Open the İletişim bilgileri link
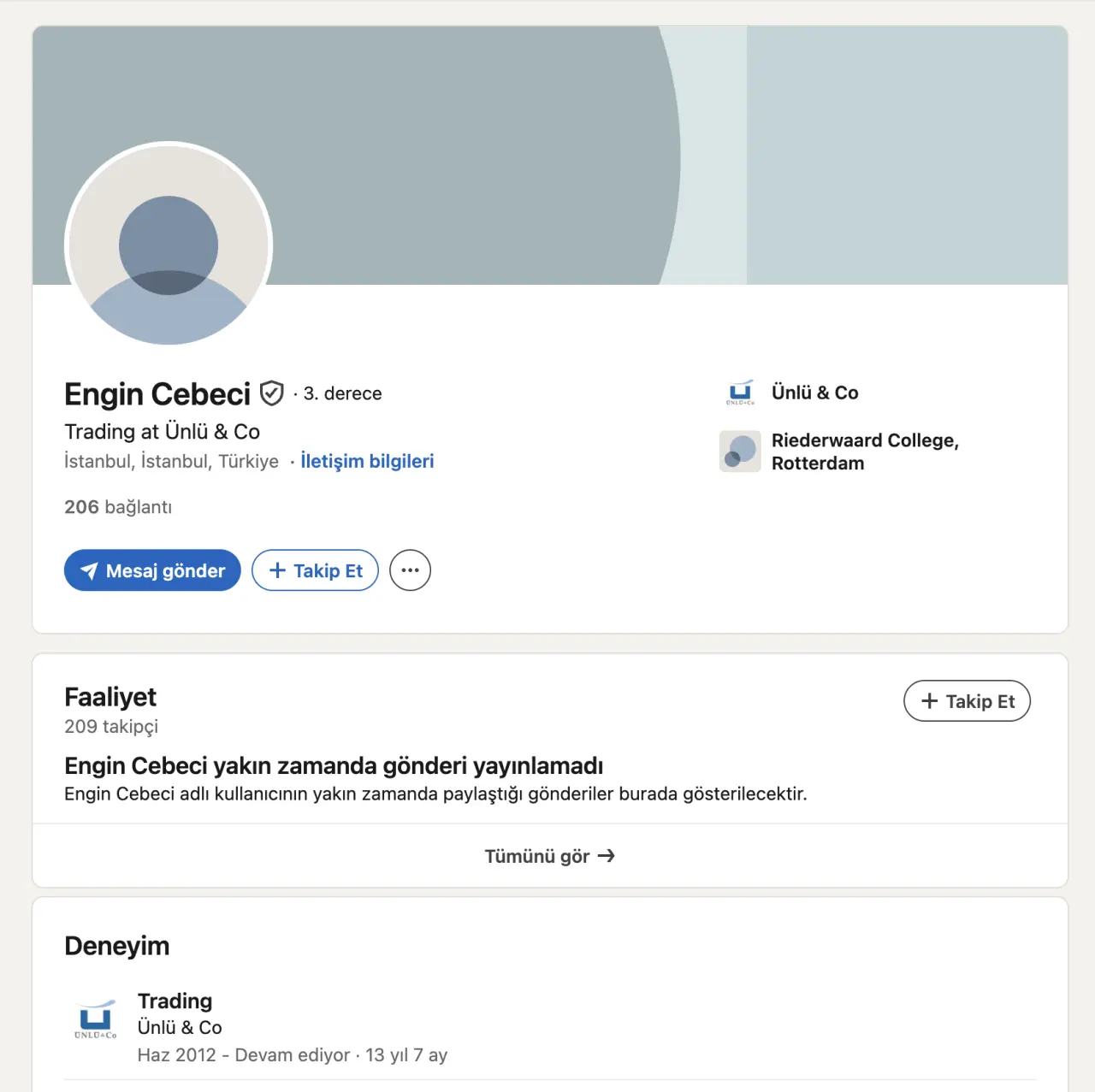The image size is (1095, 1092). (x=367, y=461)
